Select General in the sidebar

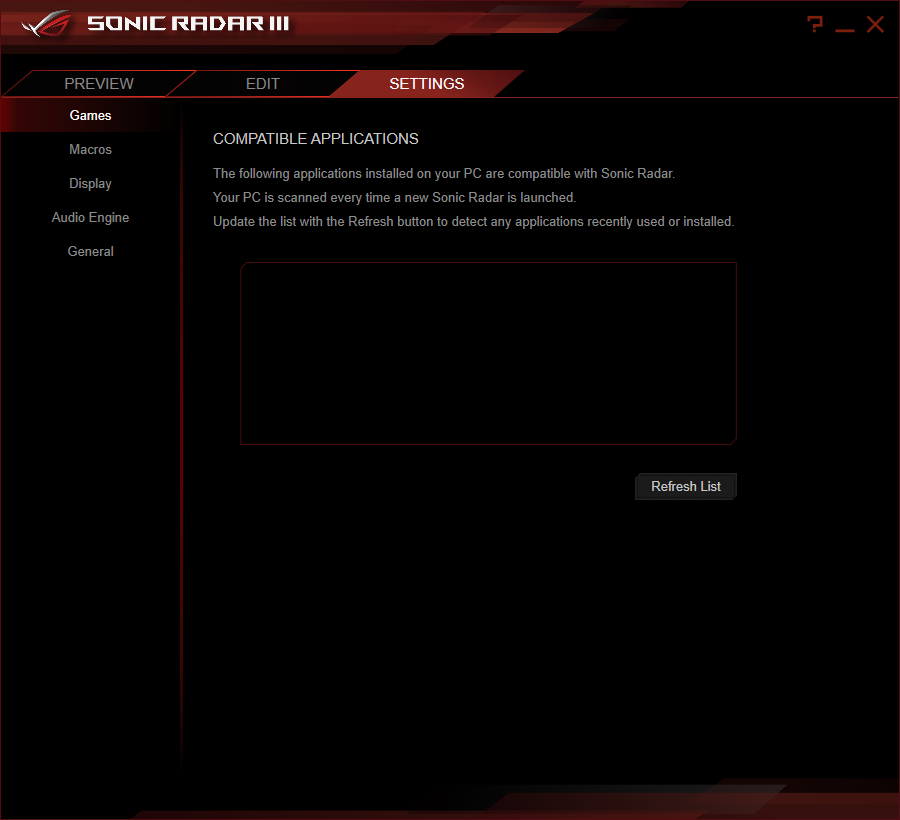90,251
